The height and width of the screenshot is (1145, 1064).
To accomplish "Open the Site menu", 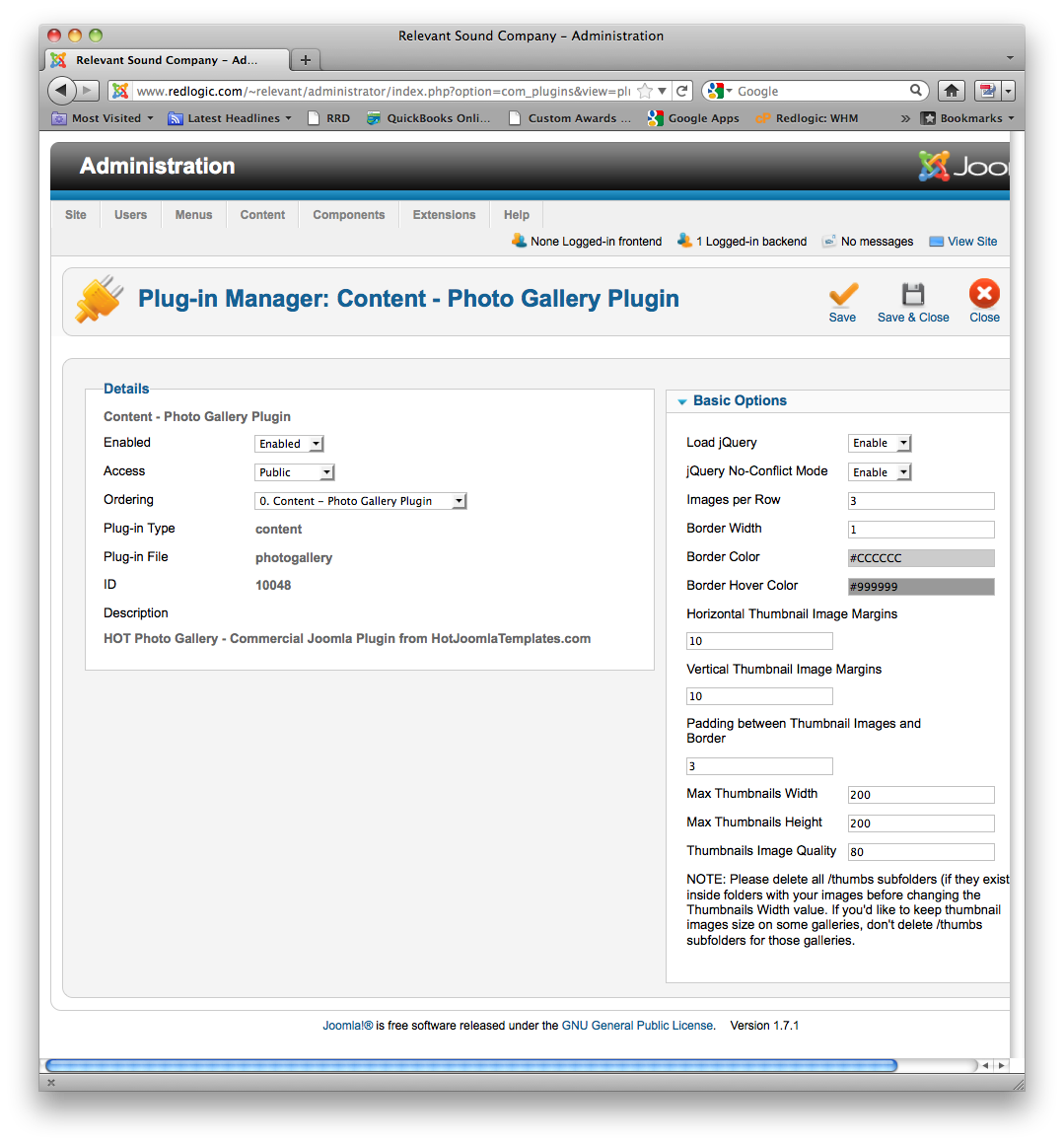I will pos(75,215).
